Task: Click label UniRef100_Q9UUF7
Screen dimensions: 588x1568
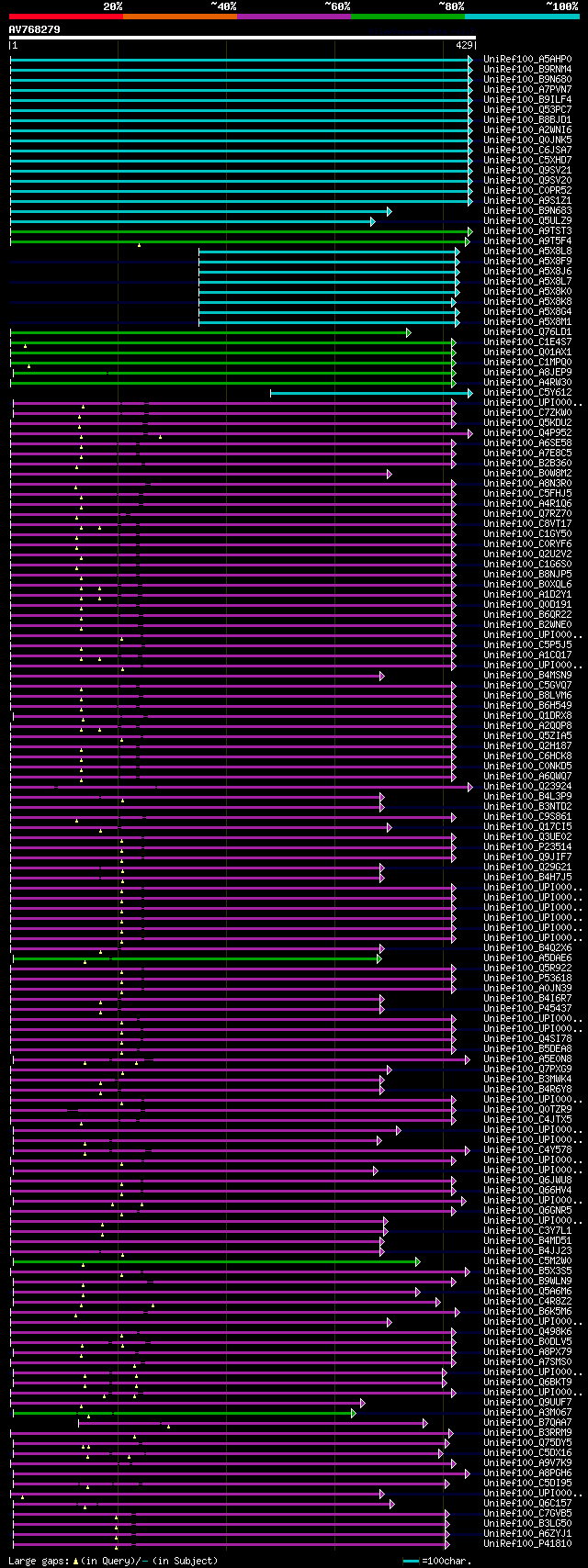Action: (527, 1403)
